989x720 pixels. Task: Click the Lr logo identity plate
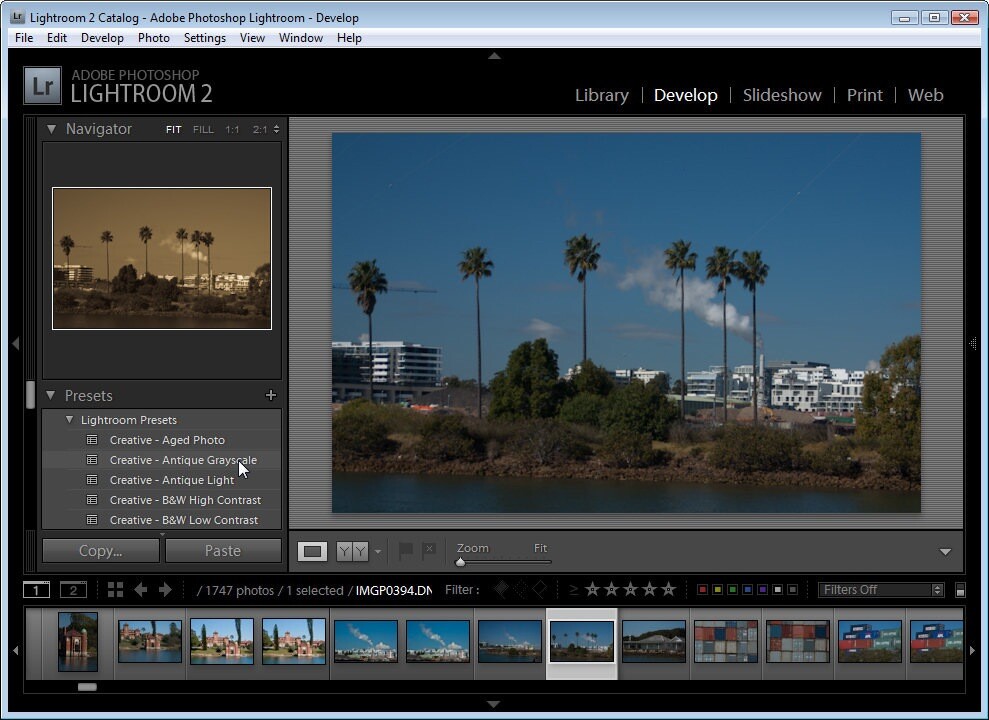[x=42, y=86]
